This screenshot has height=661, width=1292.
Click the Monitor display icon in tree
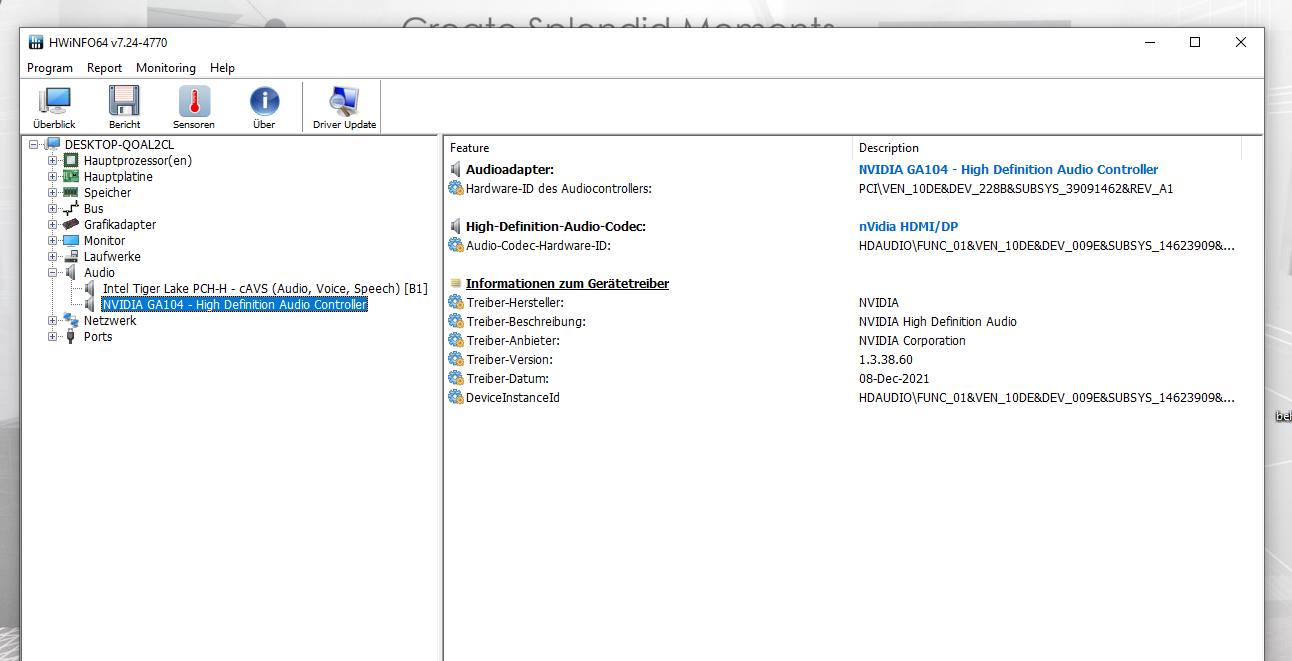[71, 241]
